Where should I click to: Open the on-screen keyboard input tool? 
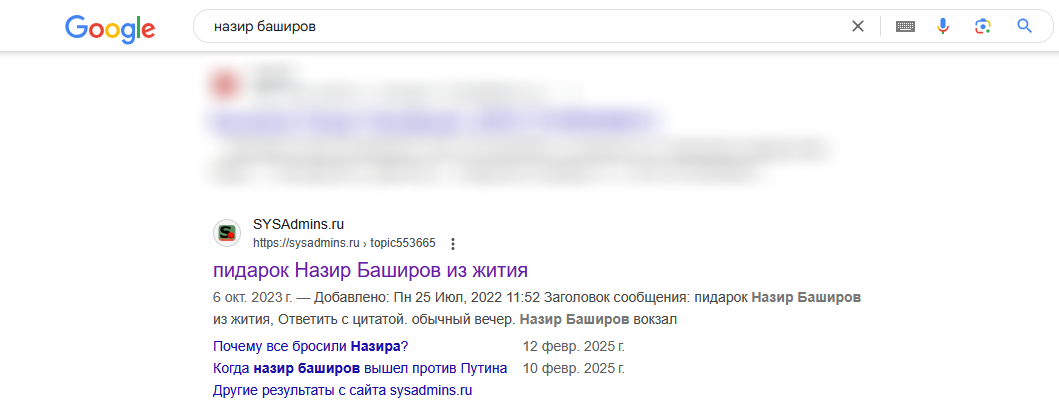906,26
